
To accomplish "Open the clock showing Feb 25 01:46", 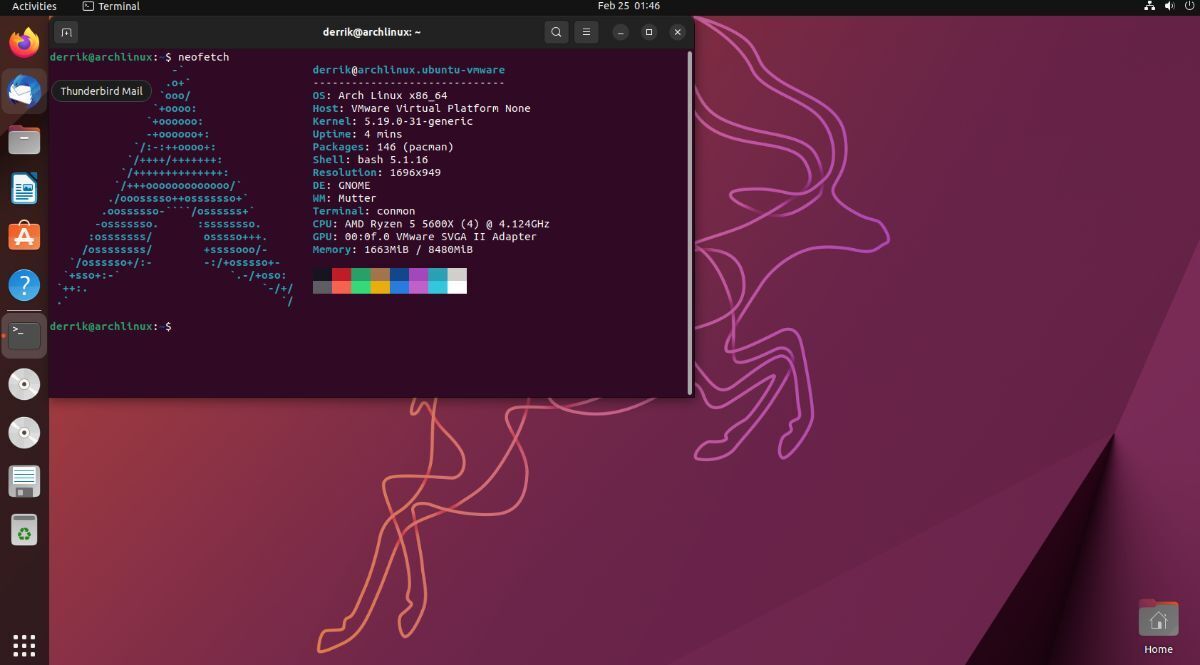I will (629, 6).
